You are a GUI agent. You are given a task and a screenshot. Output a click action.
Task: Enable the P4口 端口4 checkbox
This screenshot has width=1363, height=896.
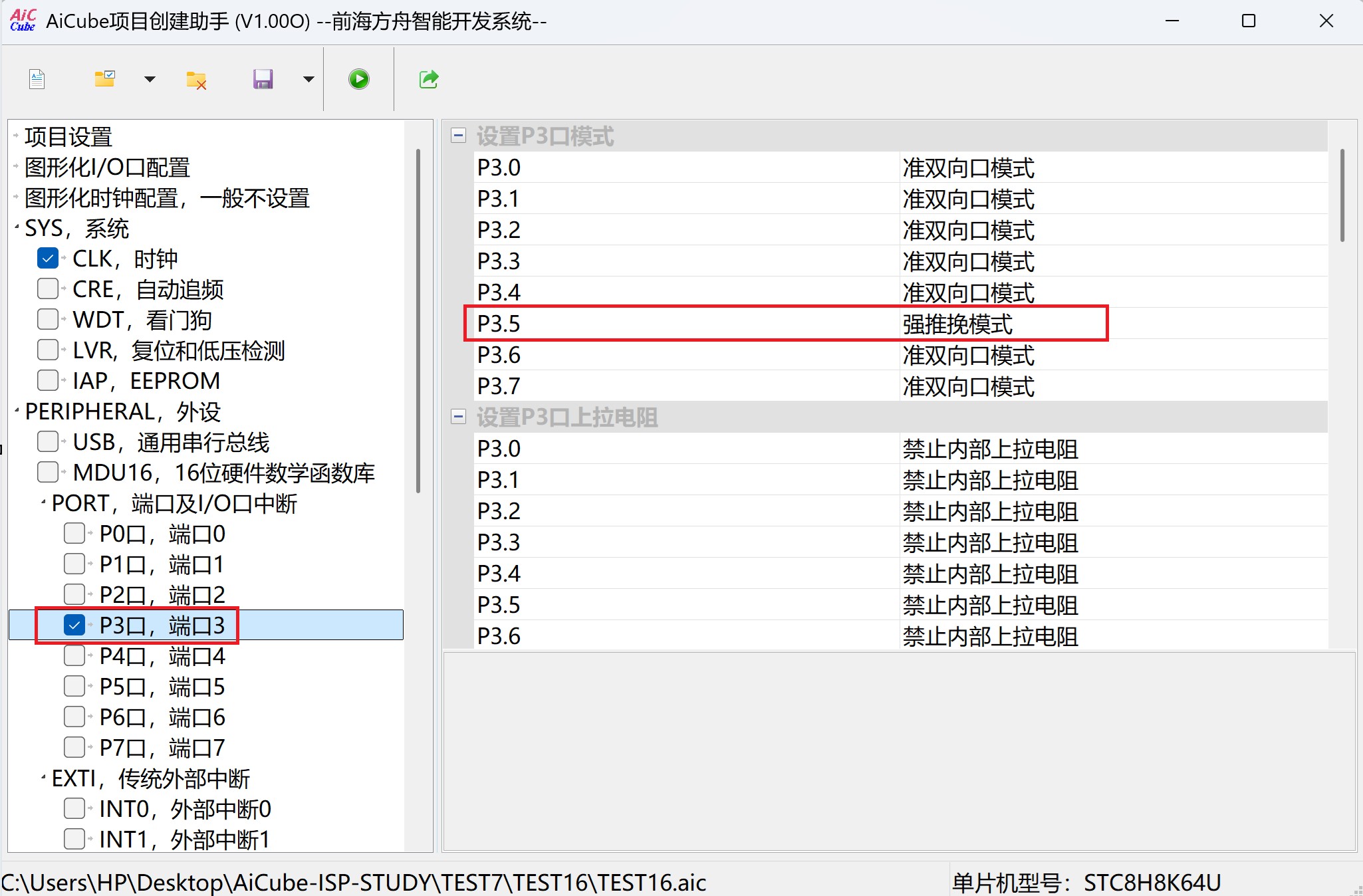tap(74, 655)
